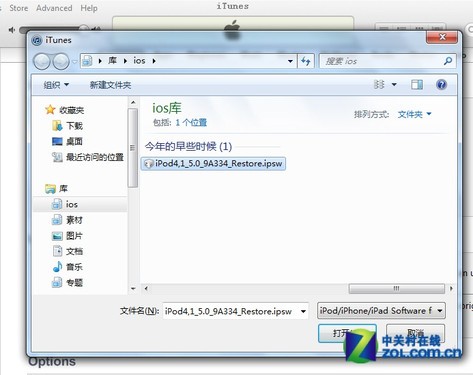Select the ios breadcrumb in address bar
This screenshot has width=473, height=375.
[x=139, y=61]
